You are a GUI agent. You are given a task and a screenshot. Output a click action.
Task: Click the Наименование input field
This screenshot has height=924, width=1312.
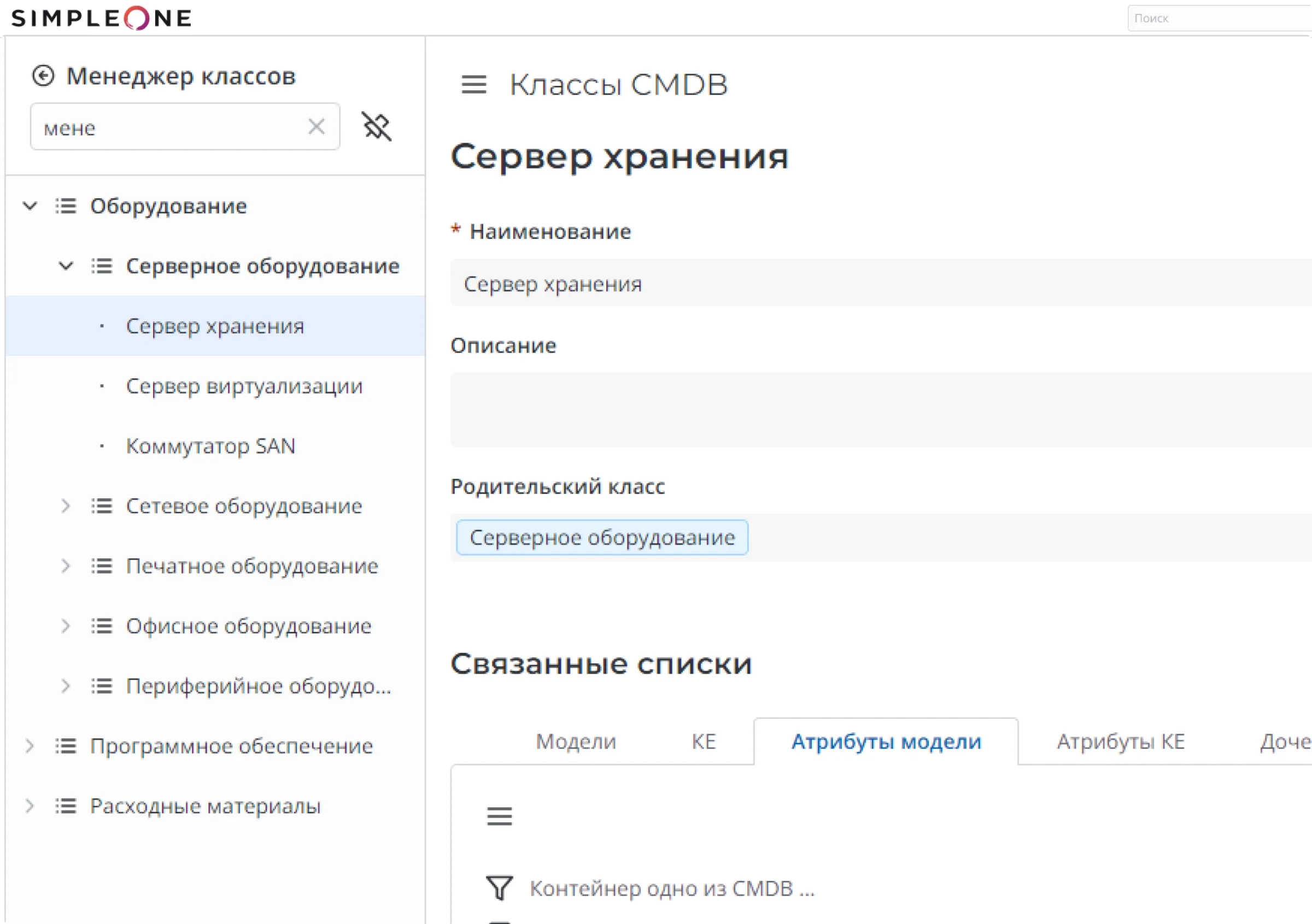pos(881,283)
